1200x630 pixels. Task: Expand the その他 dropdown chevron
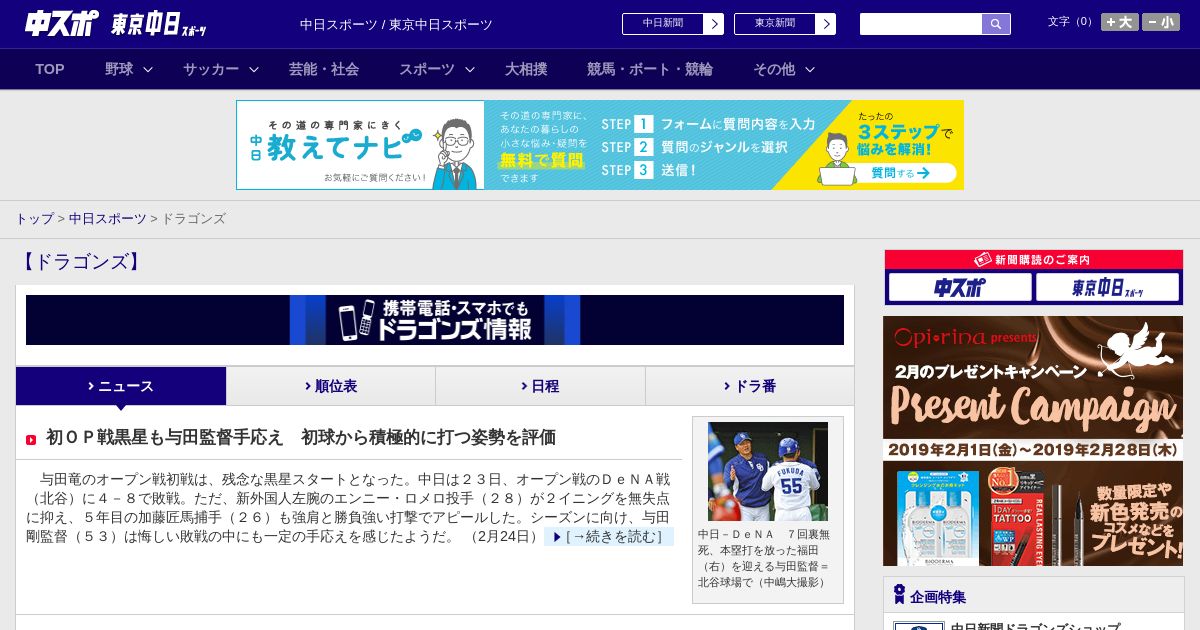coord(810,69)
